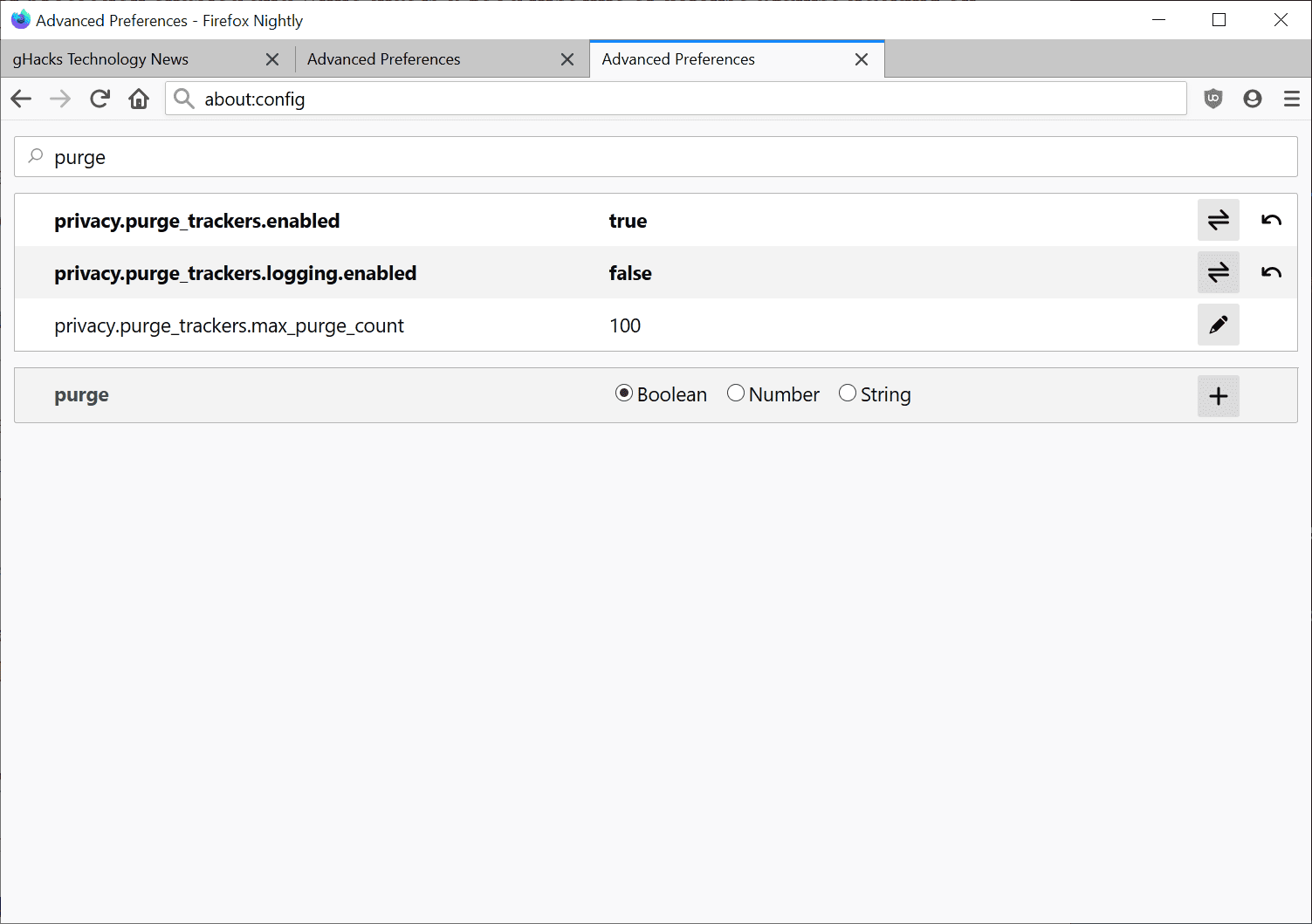Select the Boolean radio option

624,394
